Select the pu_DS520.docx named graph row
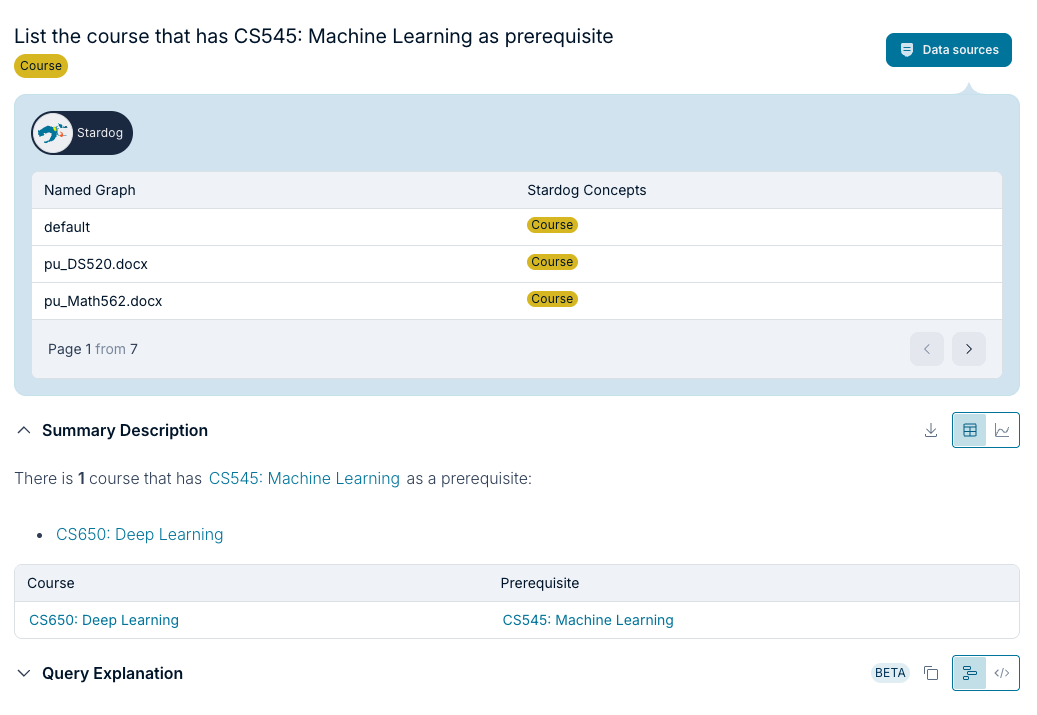The image size is (1037, 715). (96, 264)
